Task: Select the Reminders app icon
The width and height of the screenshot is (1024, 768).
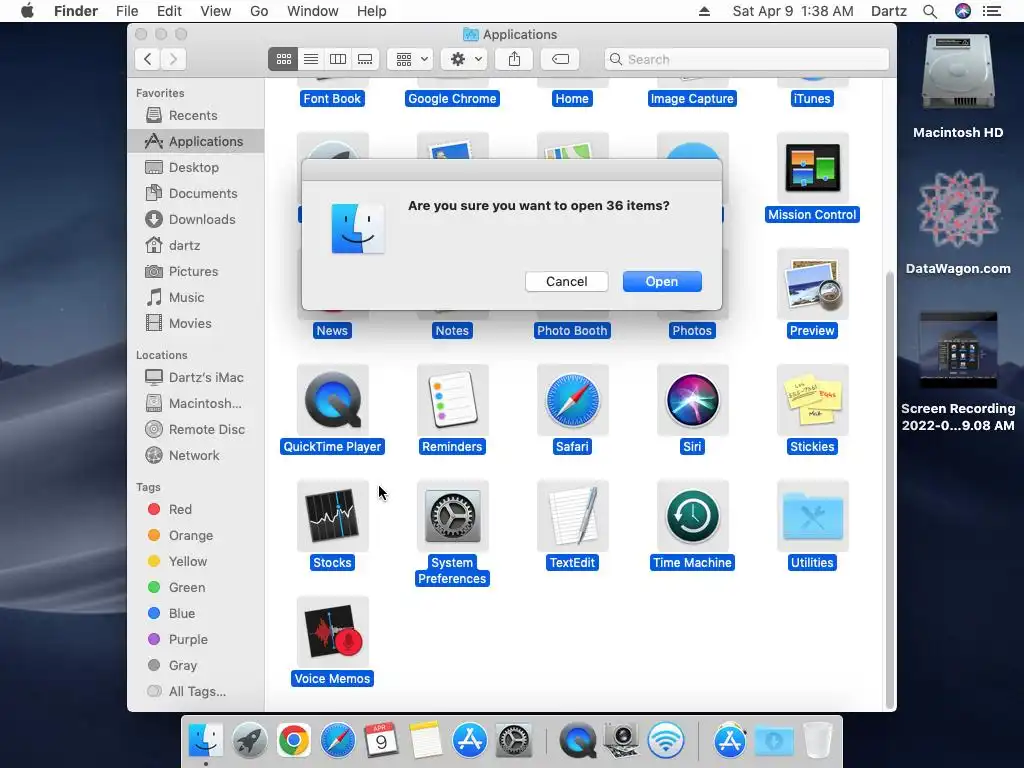Action: (452, 400)
